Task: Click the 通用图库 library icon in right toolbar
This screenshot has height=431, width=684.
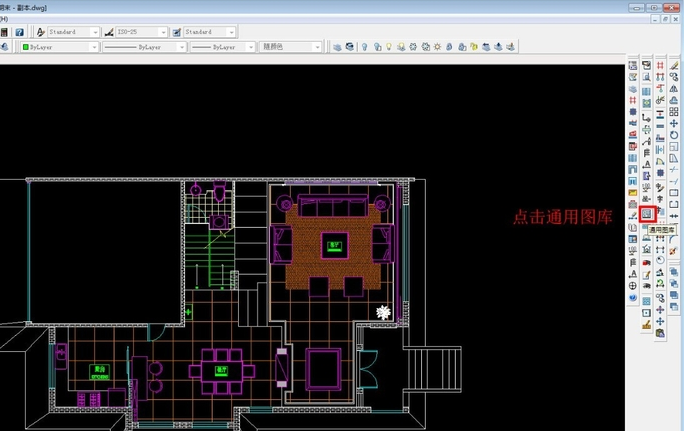Action: click(x=647, y=214)
